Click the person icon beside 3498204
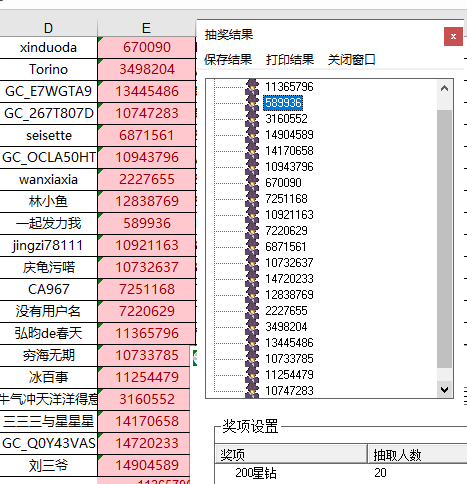The width and height of the screenshot is (467, 484). pyautogui.click(x=252, y=327)
